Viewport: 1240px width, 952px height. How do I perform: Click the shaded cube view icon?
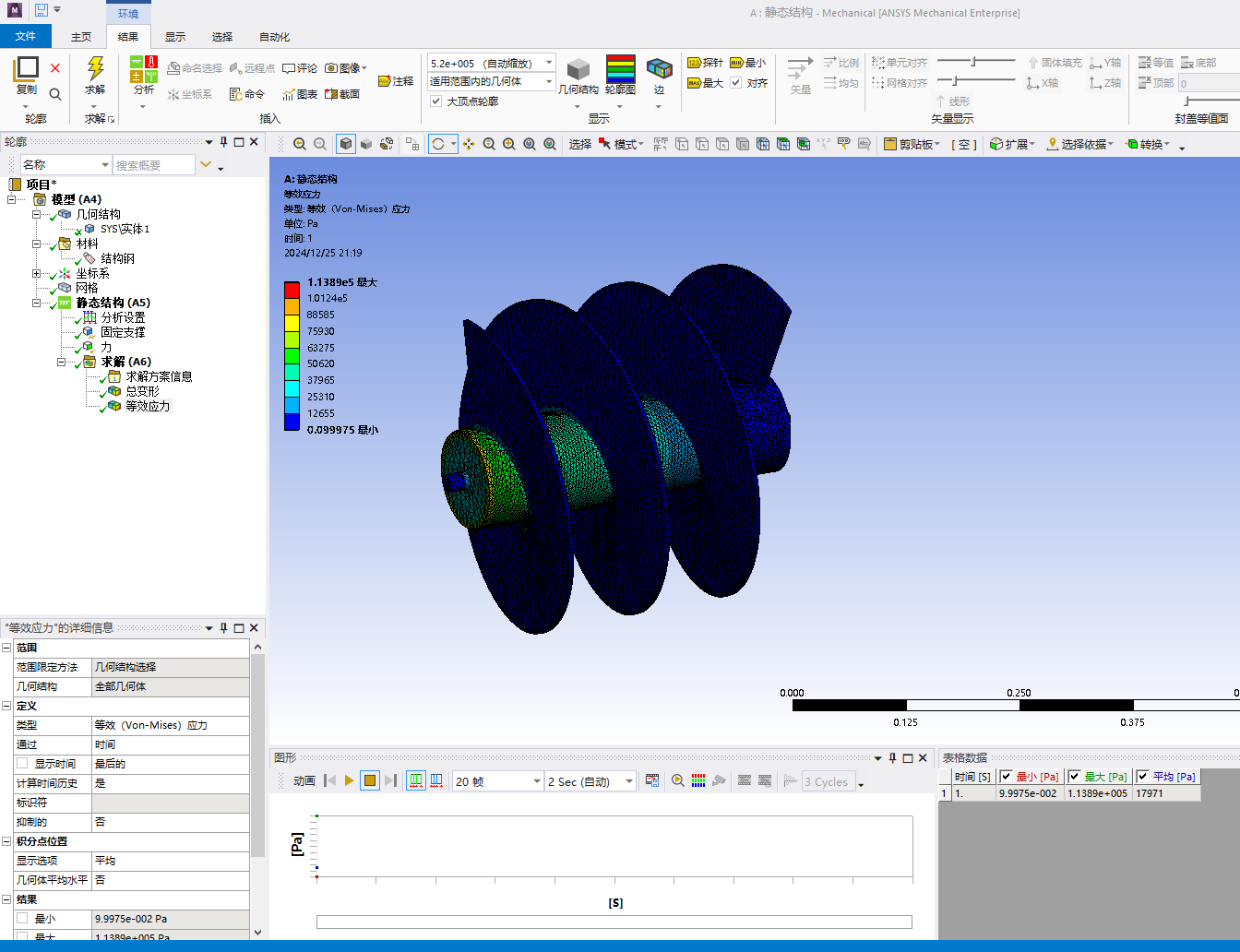click(346, 144)
